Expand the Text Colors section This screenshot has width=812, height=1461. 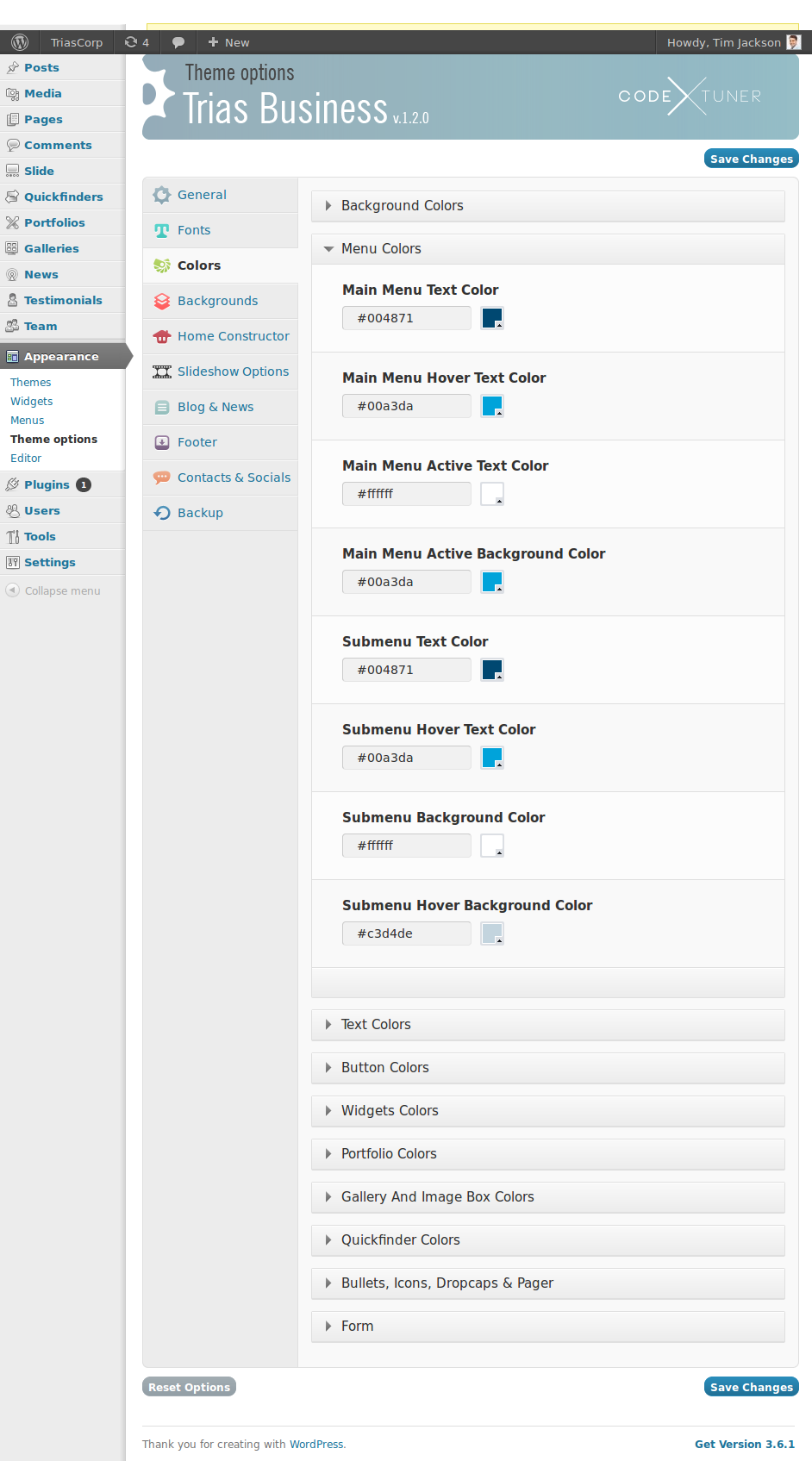(547, 1025)
